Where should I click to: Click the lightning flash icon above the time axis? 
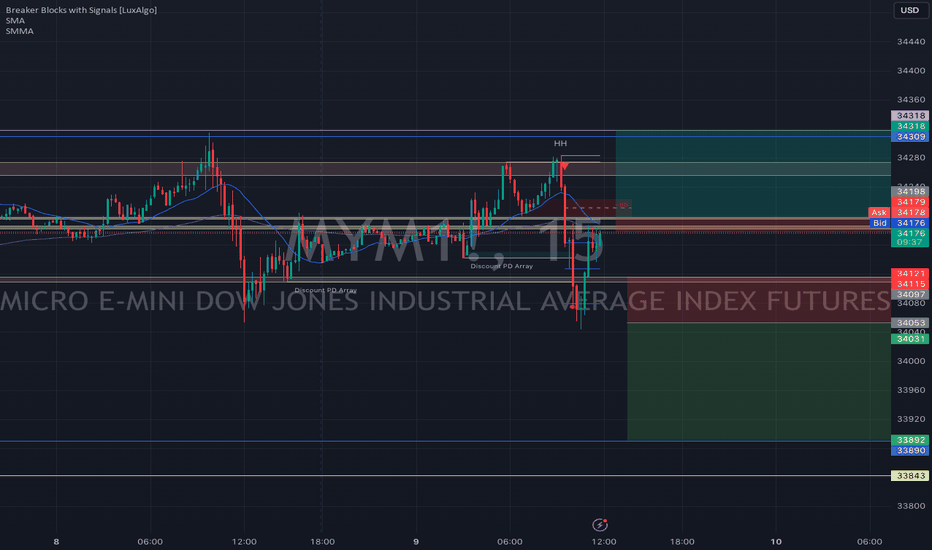600,524
